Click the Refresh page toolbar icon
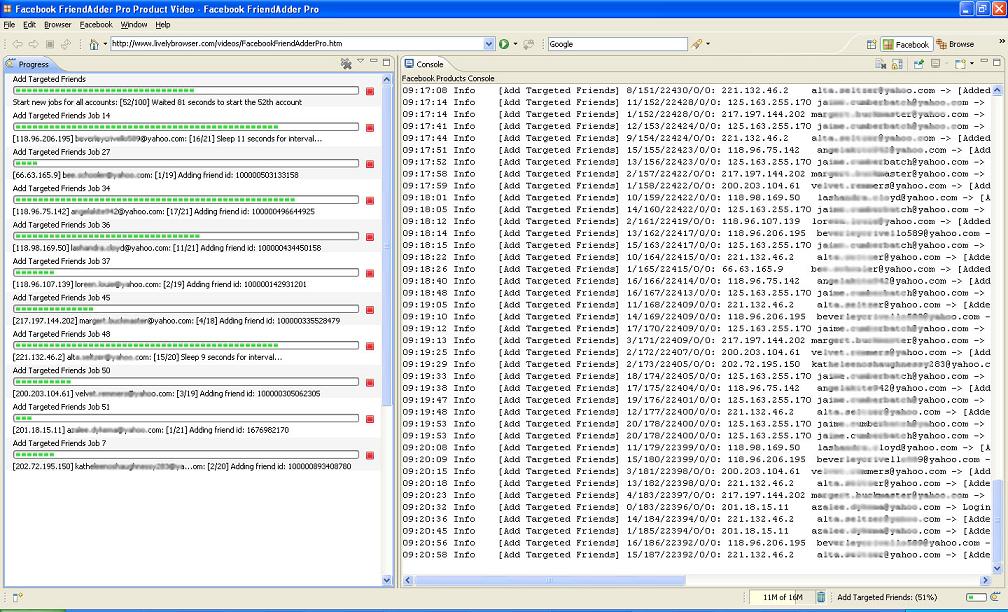 [x=66, y=44]
